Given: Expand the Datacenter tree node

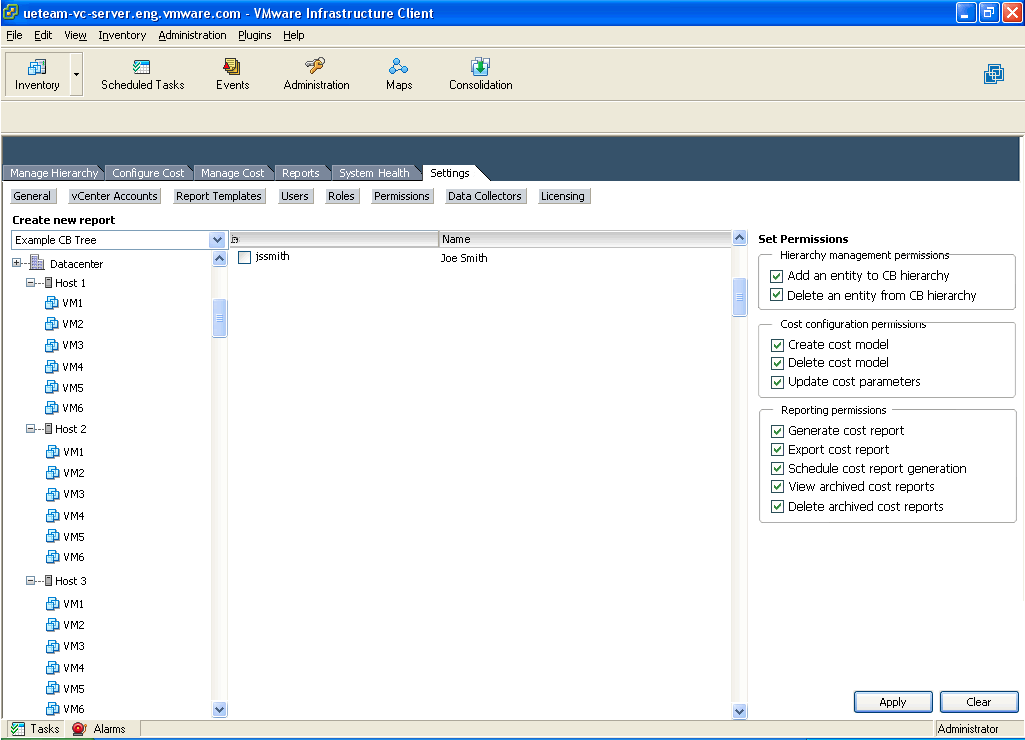Looking at the screenshot, I should [x=17, y=264].
